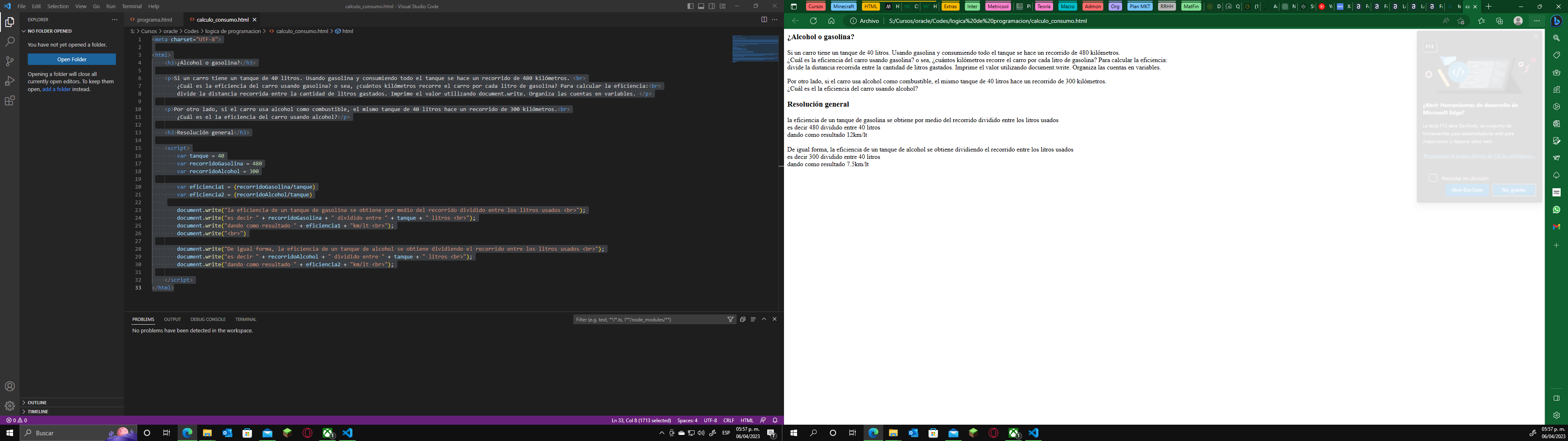Screen dimensions: 1568x441
Task: Click the No, gracias button
Action: tap(1513, 190)
